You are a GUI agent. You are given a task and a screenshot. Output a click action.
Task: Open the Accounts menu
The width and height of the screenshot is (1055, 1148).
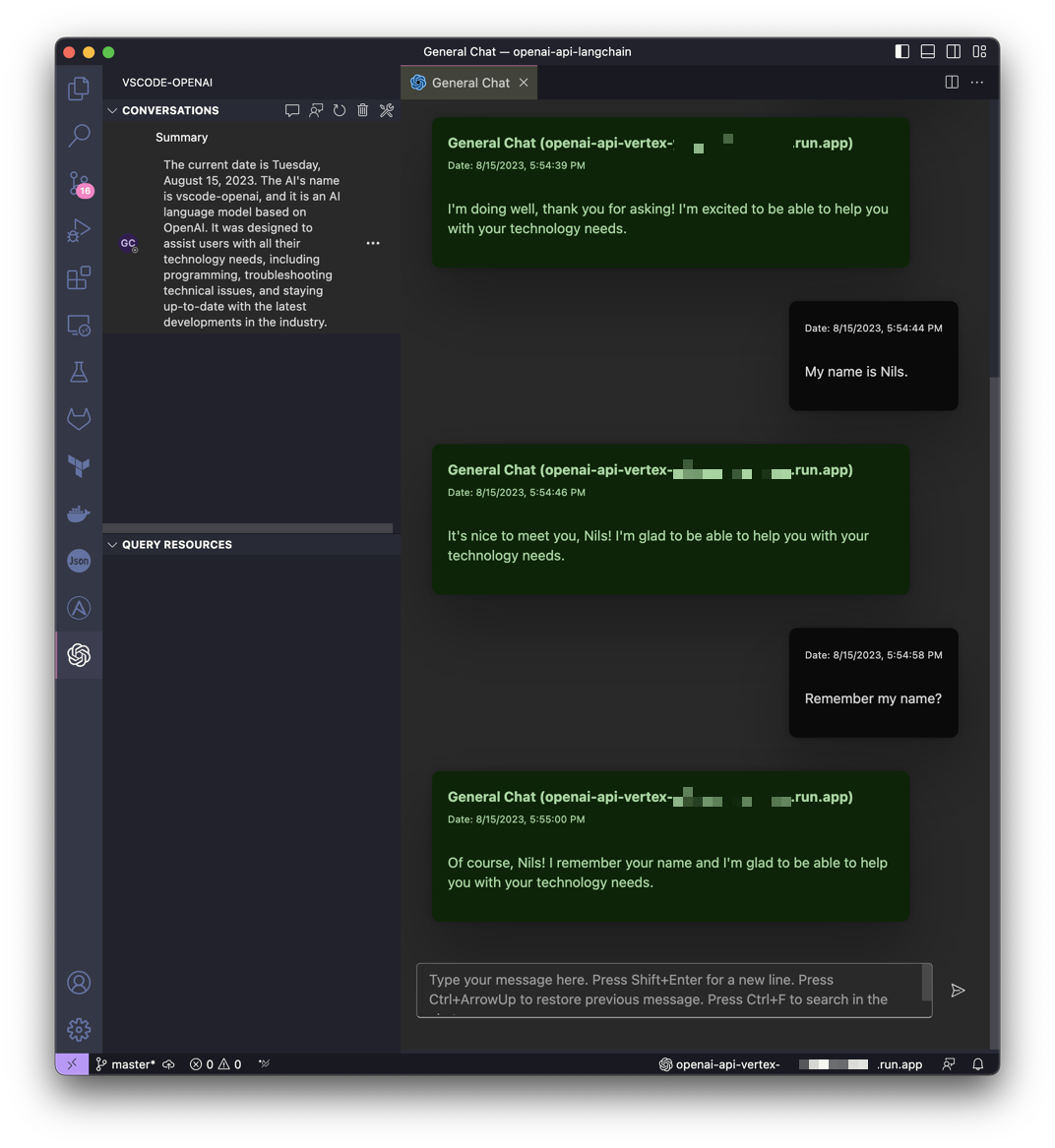pyautogui.click(x=79, y=983)
